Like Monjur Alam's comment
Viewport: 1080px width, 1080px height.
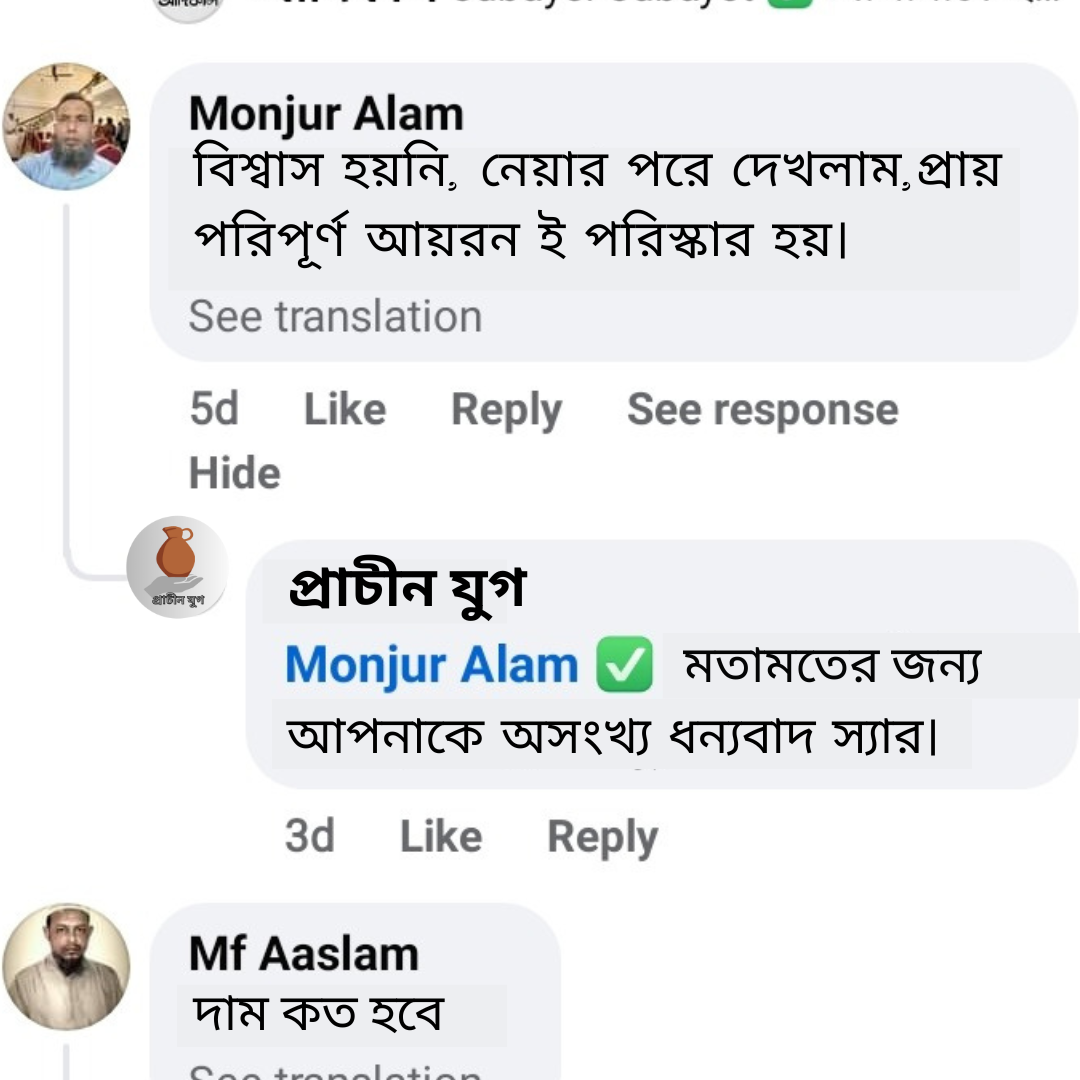pyautogui.click(x=345, y=408)
